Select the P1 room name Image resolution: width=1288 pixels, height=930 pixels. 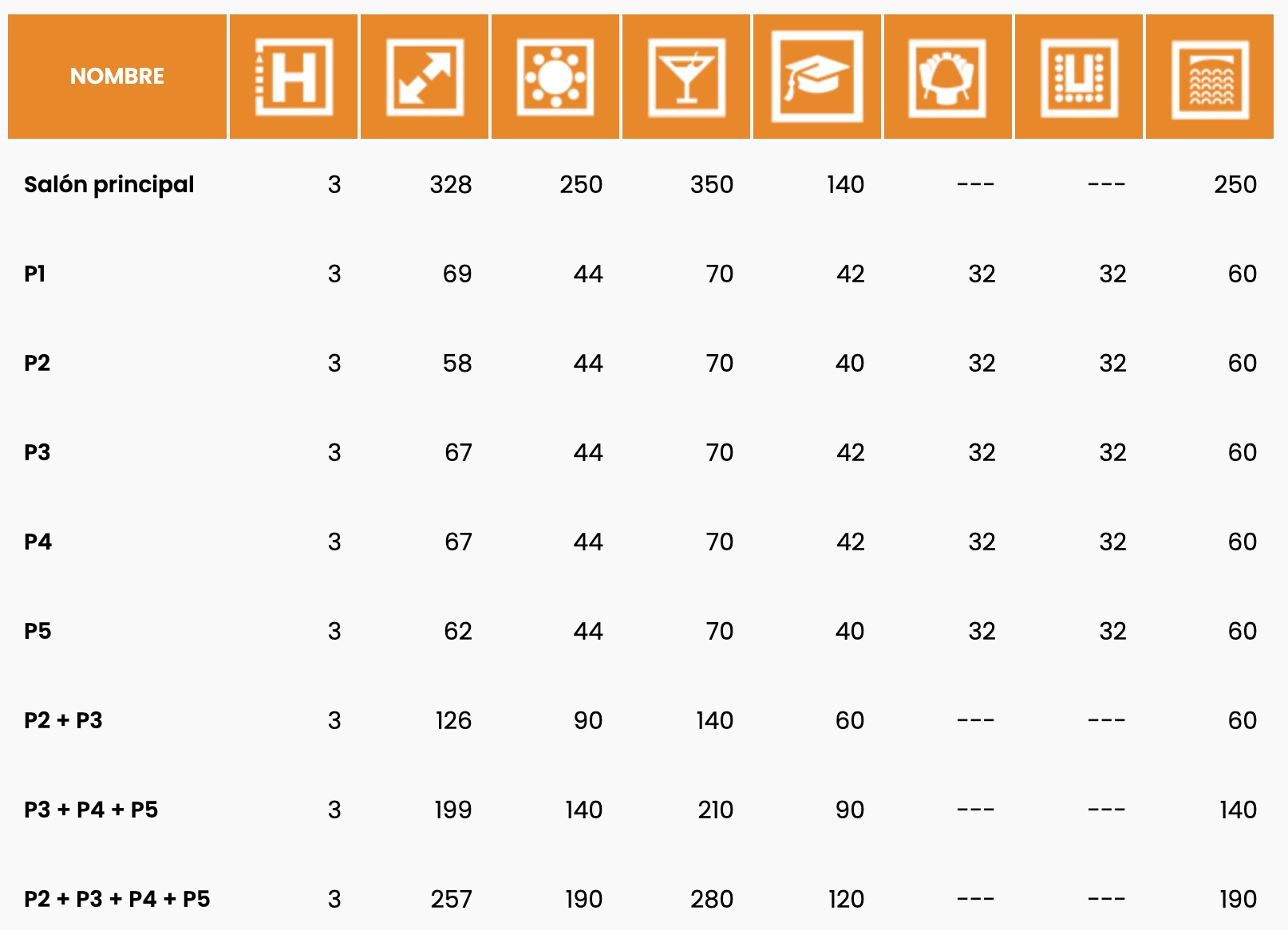click(x=35, y=274)
